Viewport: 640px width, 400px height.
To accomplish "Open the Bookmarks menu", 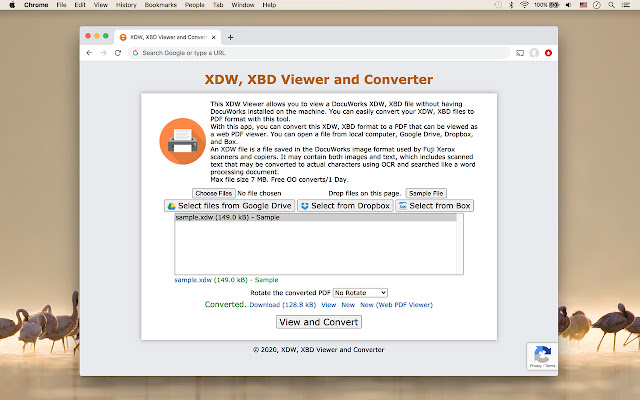I will [x=161, y=5].
